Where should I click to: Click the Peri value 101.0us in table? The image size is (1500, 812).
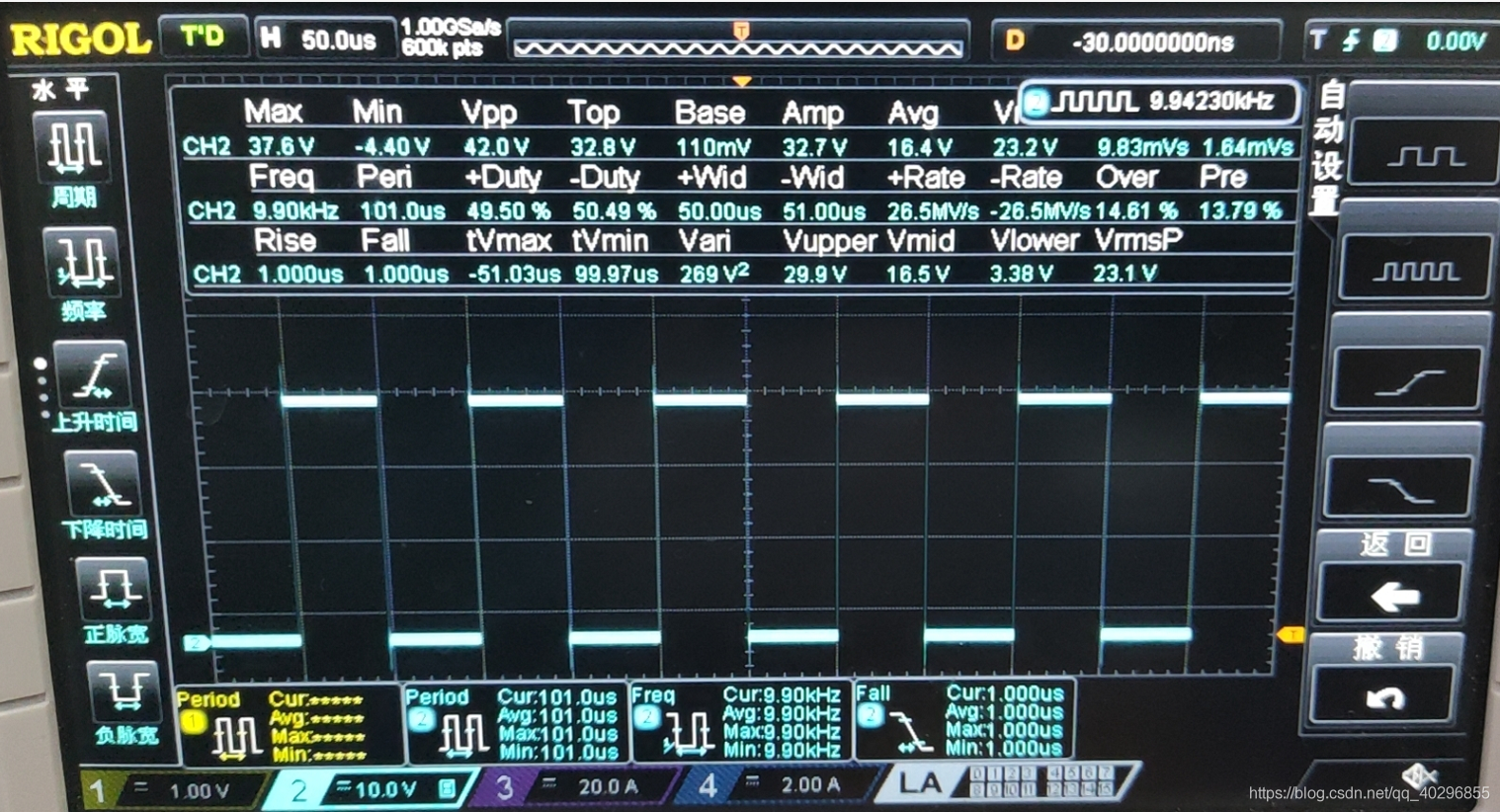tap(402, 210)
